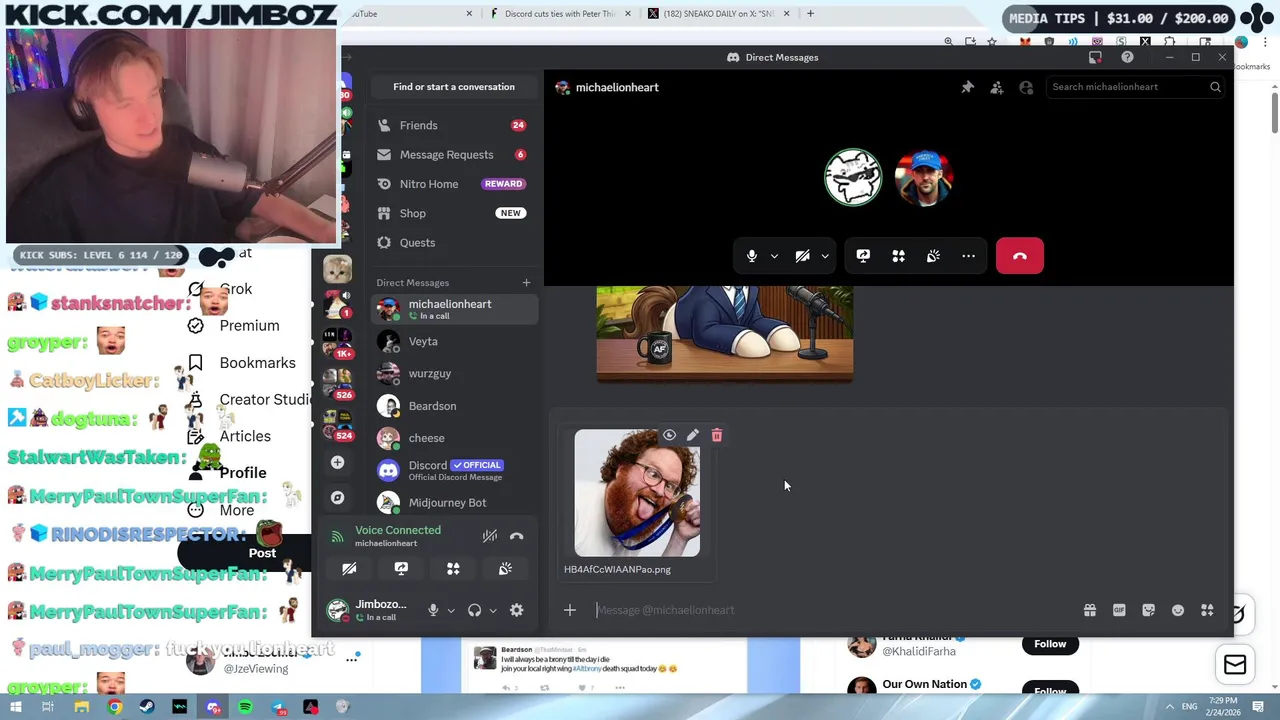Open Steam from the Windows taskbar

point(147,707)
